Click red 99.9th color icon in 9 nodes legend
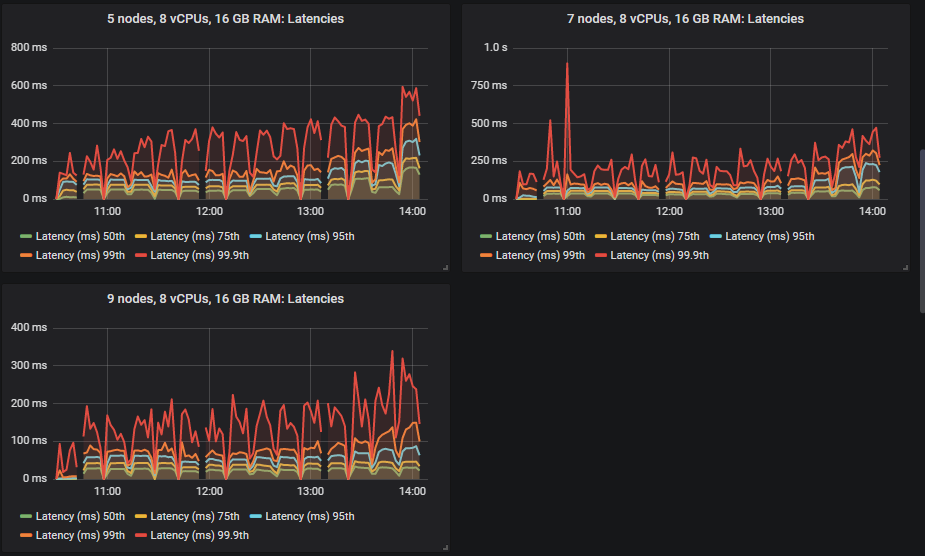925x556 pixels. 141,535
